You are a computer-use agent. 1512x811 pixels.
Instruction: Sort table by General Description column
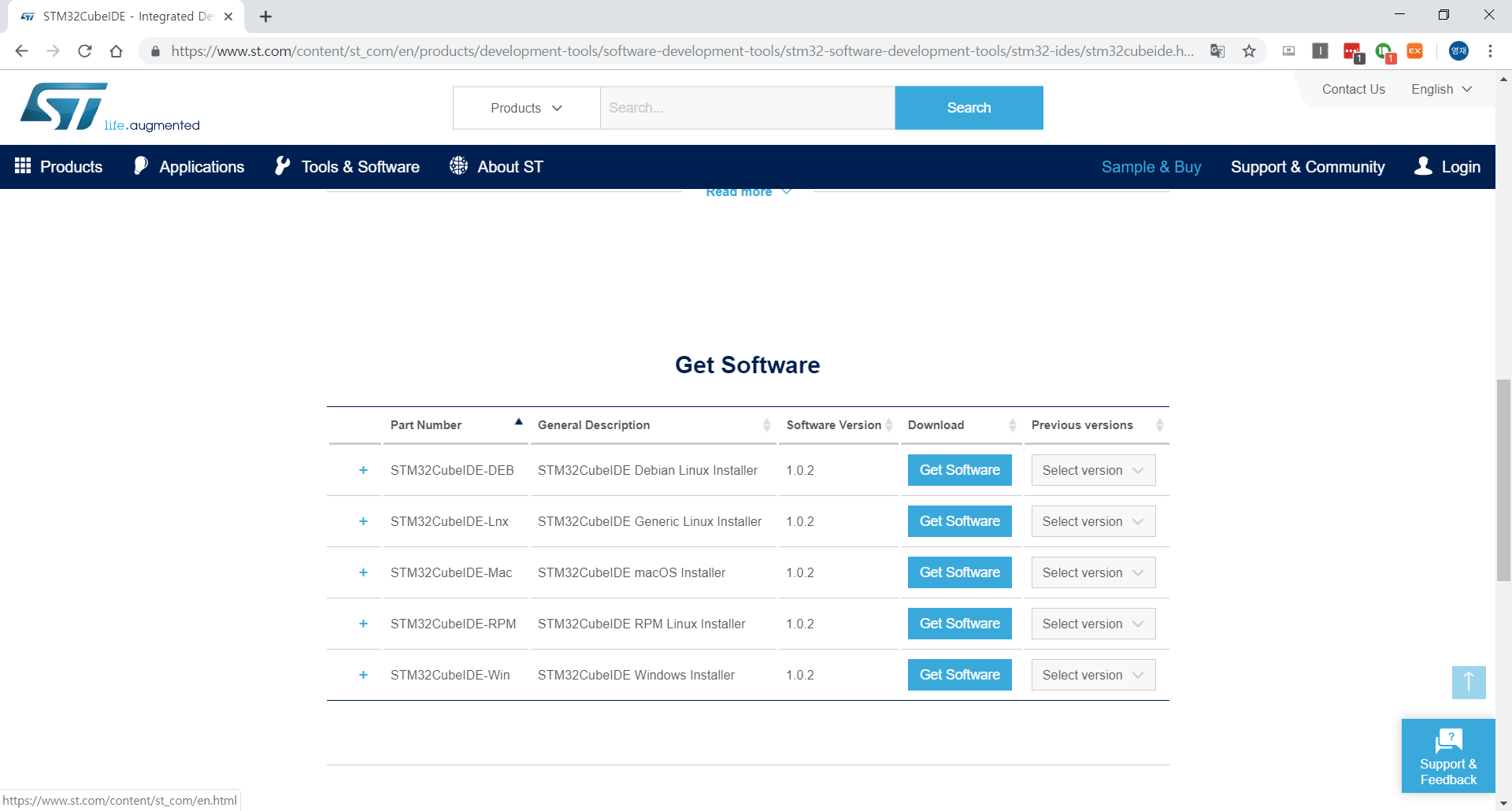pos(654,425)
